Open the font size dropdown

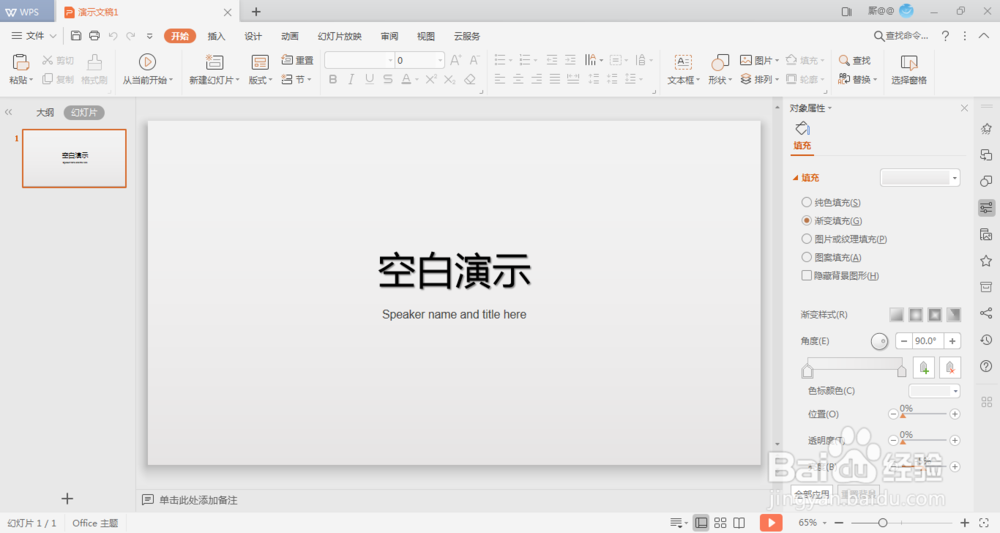pyautogui.click(x=440, y=61)
